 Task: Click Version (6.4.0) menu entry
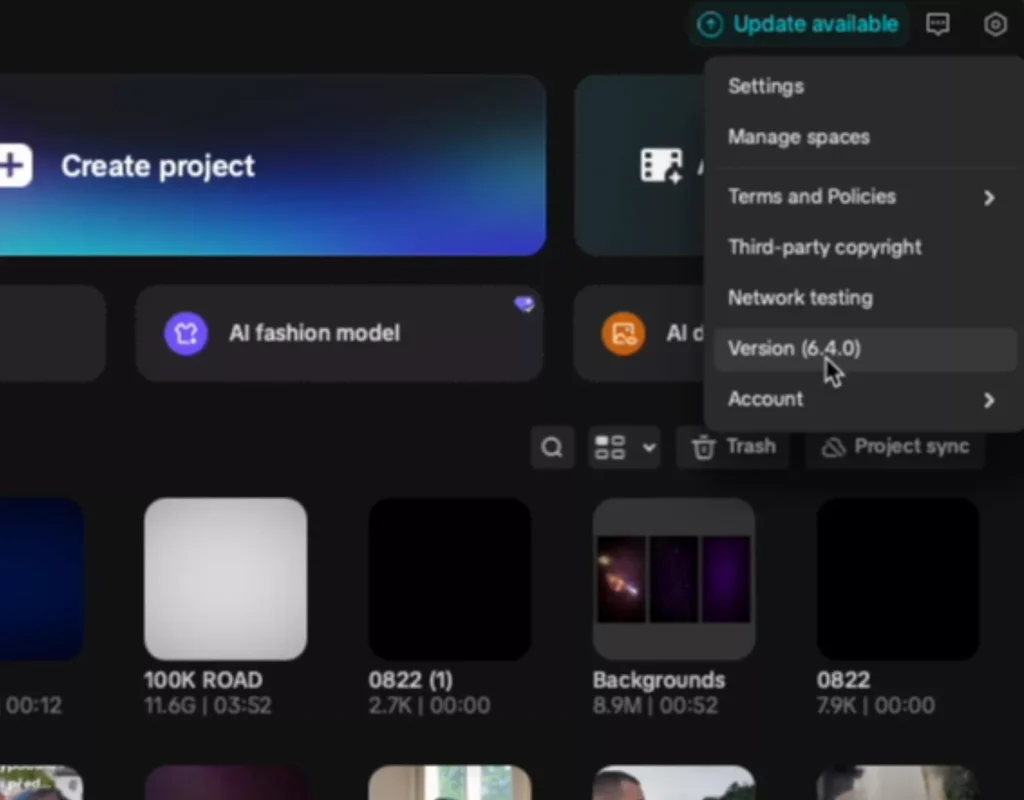tap(794, 349)
